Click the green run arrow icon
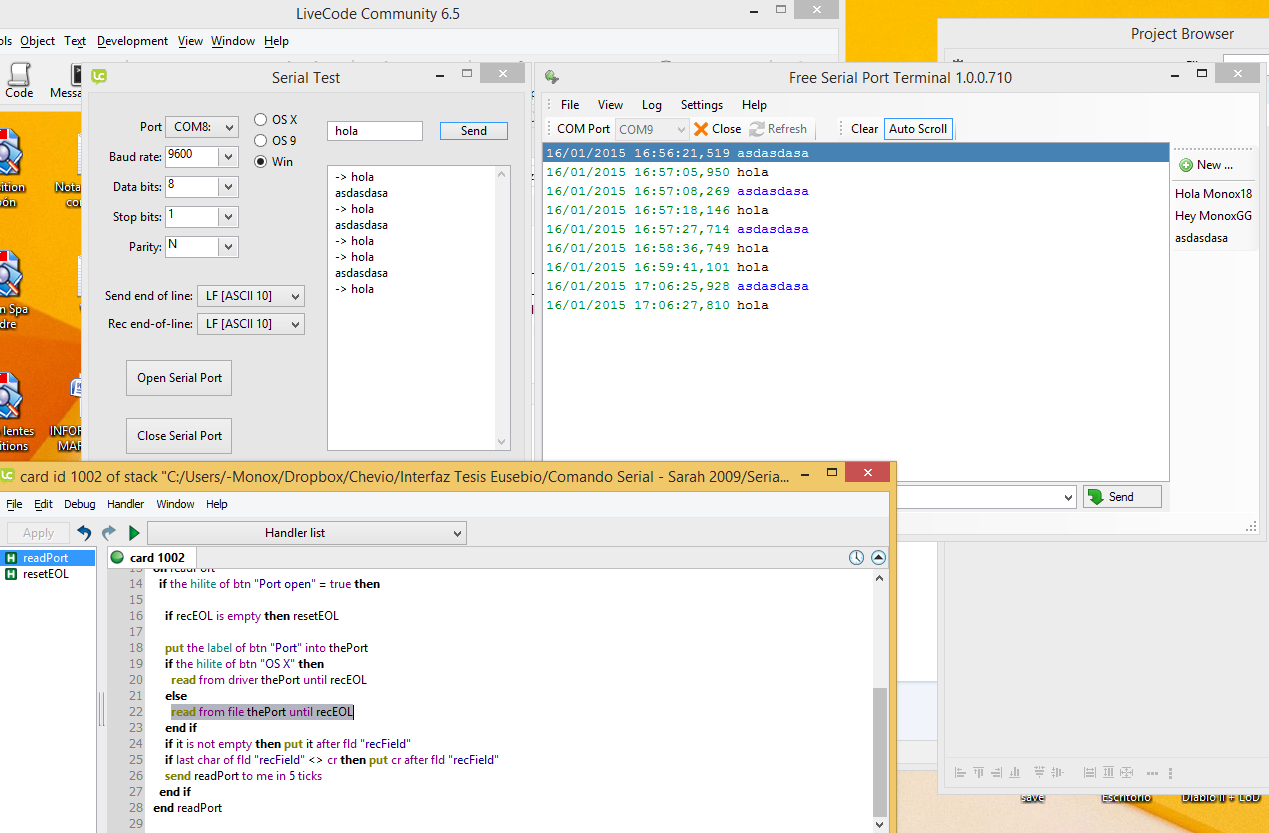 tap(134, 533)
